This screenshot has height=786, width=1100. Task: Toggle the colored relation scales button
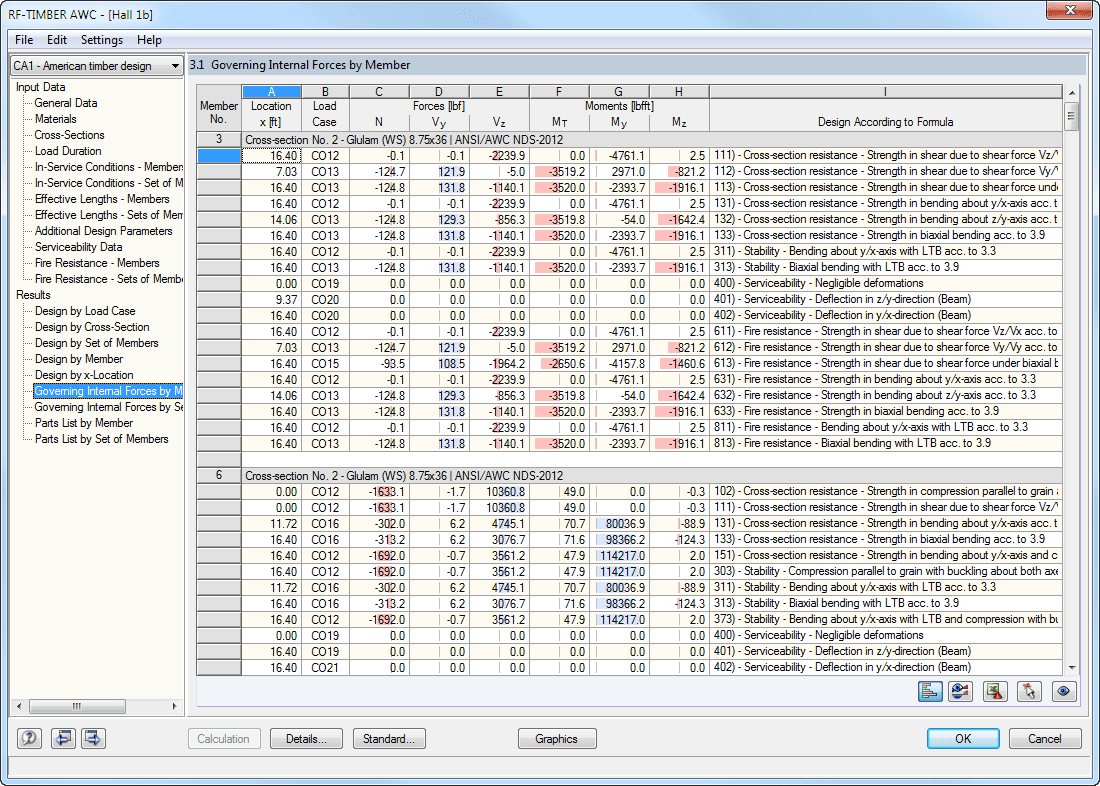point(930,691)
